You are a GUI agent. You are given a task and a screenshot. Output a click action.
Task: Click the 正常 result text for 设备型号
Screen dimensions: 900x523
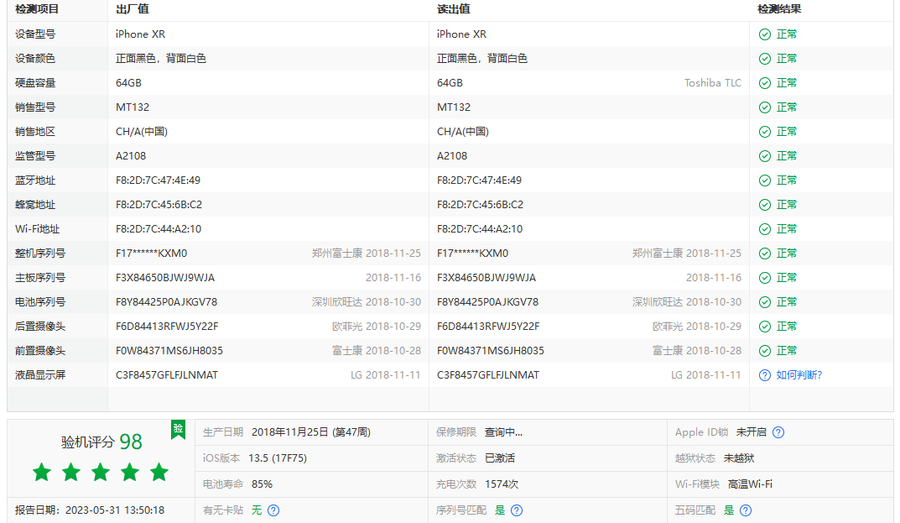[x=786, y=34]
